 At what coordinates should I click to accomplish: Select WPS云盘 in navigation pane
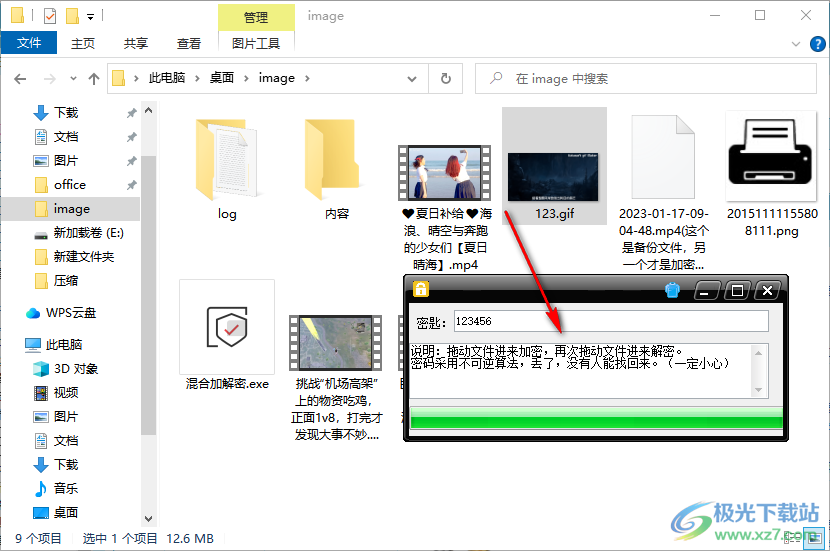(x=71, y=313)
